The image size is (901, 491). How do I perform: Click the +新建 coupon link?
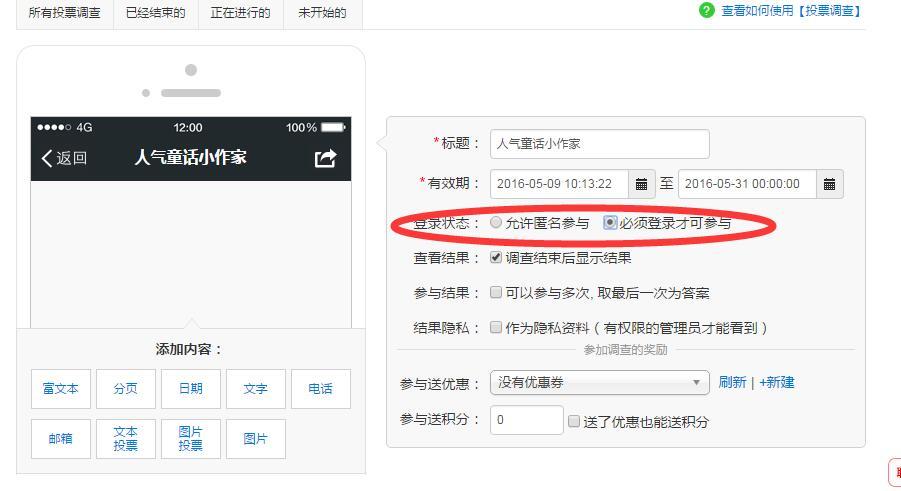777,382
